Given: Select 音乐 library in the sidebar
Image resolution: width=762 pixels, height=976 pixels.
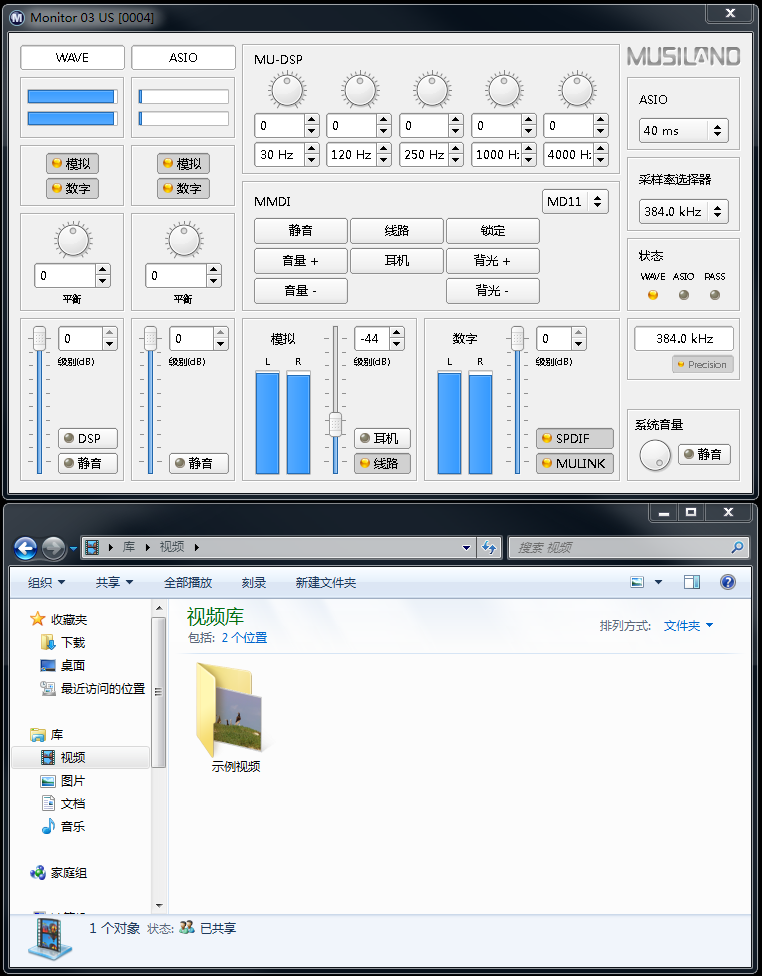Looking at the screenshot, I should coord(72,827).
